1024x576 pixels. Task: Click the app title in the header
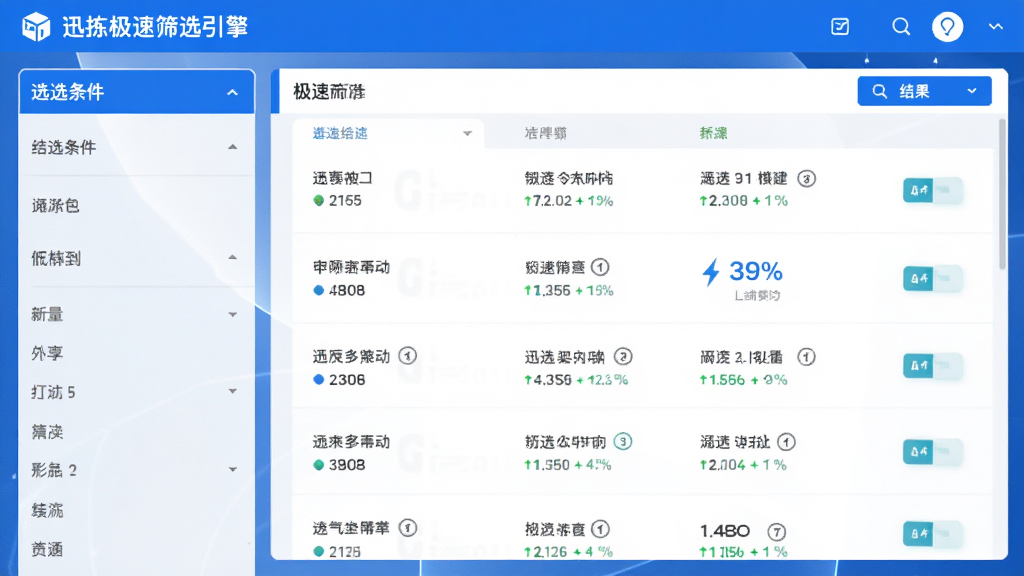[x=155, y=27]
